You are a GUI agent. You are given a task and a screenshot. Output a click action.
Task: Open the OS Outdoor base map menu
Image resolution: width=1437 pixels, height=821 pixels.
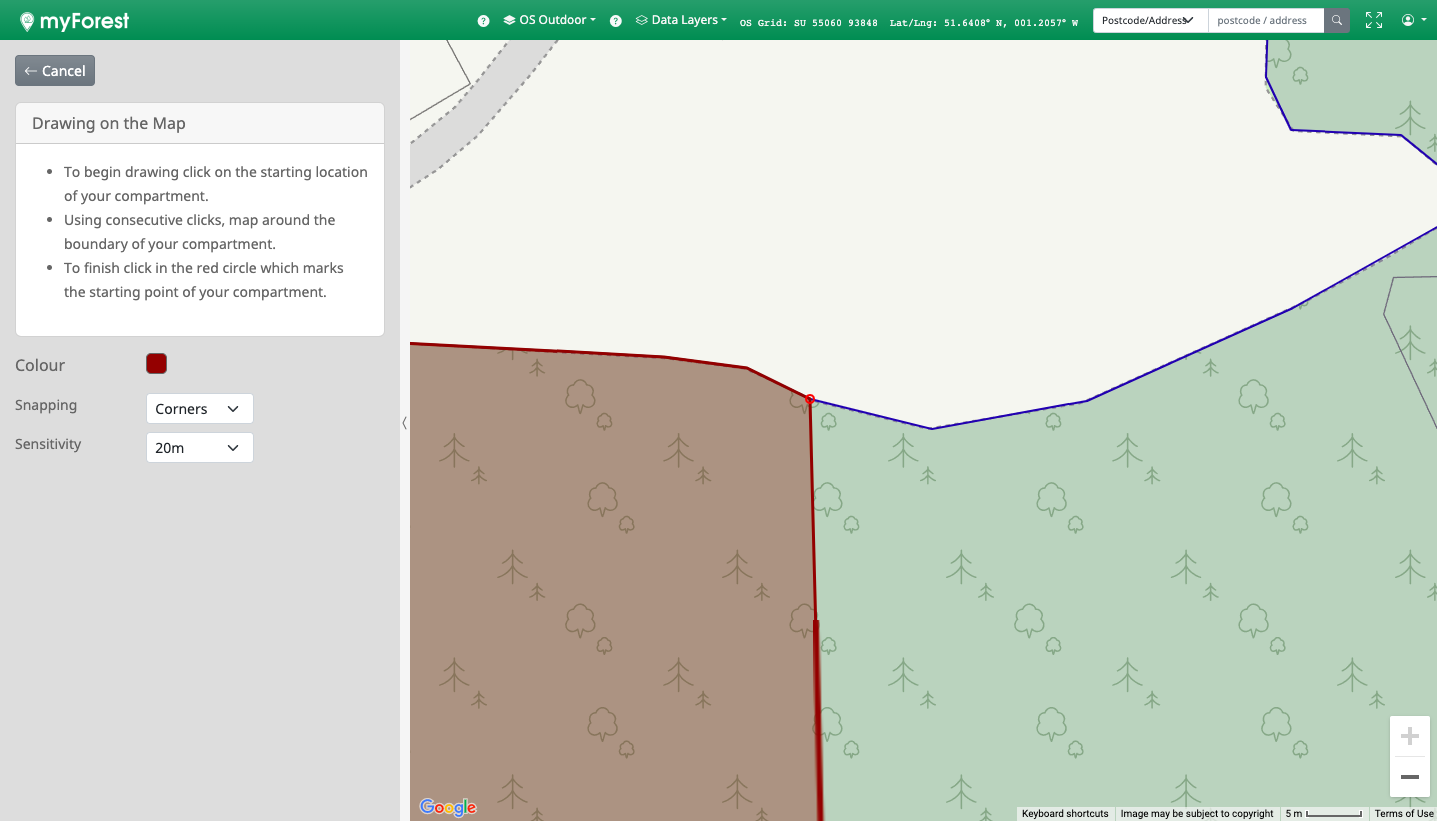click(x=550, y=20)
